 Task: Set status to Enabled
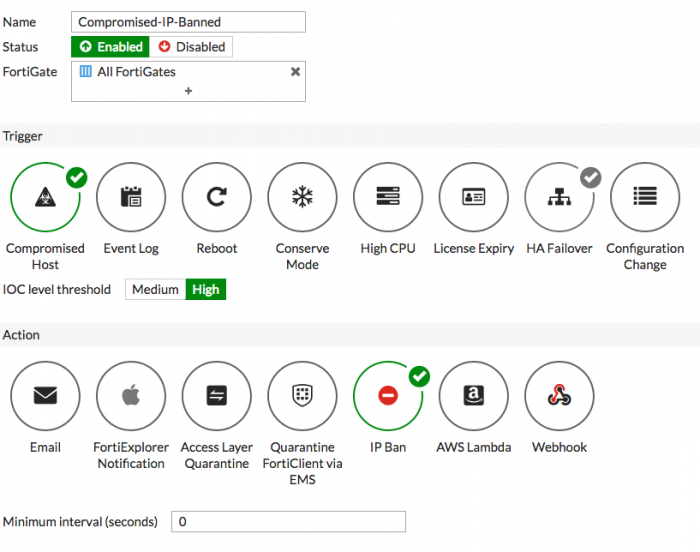[111, 47]
